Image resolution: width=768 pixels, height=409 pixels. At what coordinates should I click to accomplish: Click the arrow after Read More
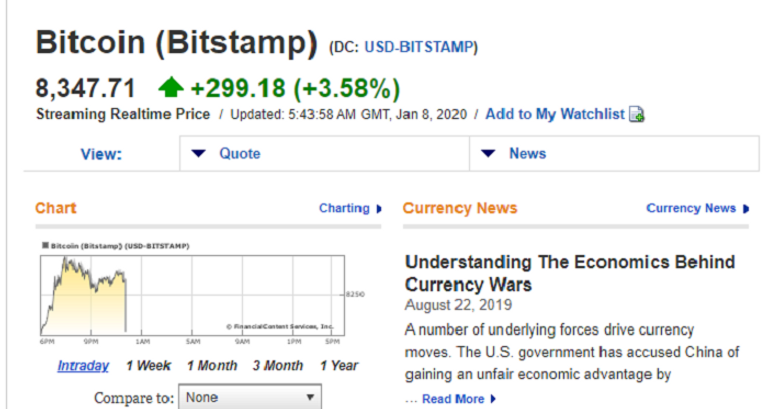click(x=493, y=399)
